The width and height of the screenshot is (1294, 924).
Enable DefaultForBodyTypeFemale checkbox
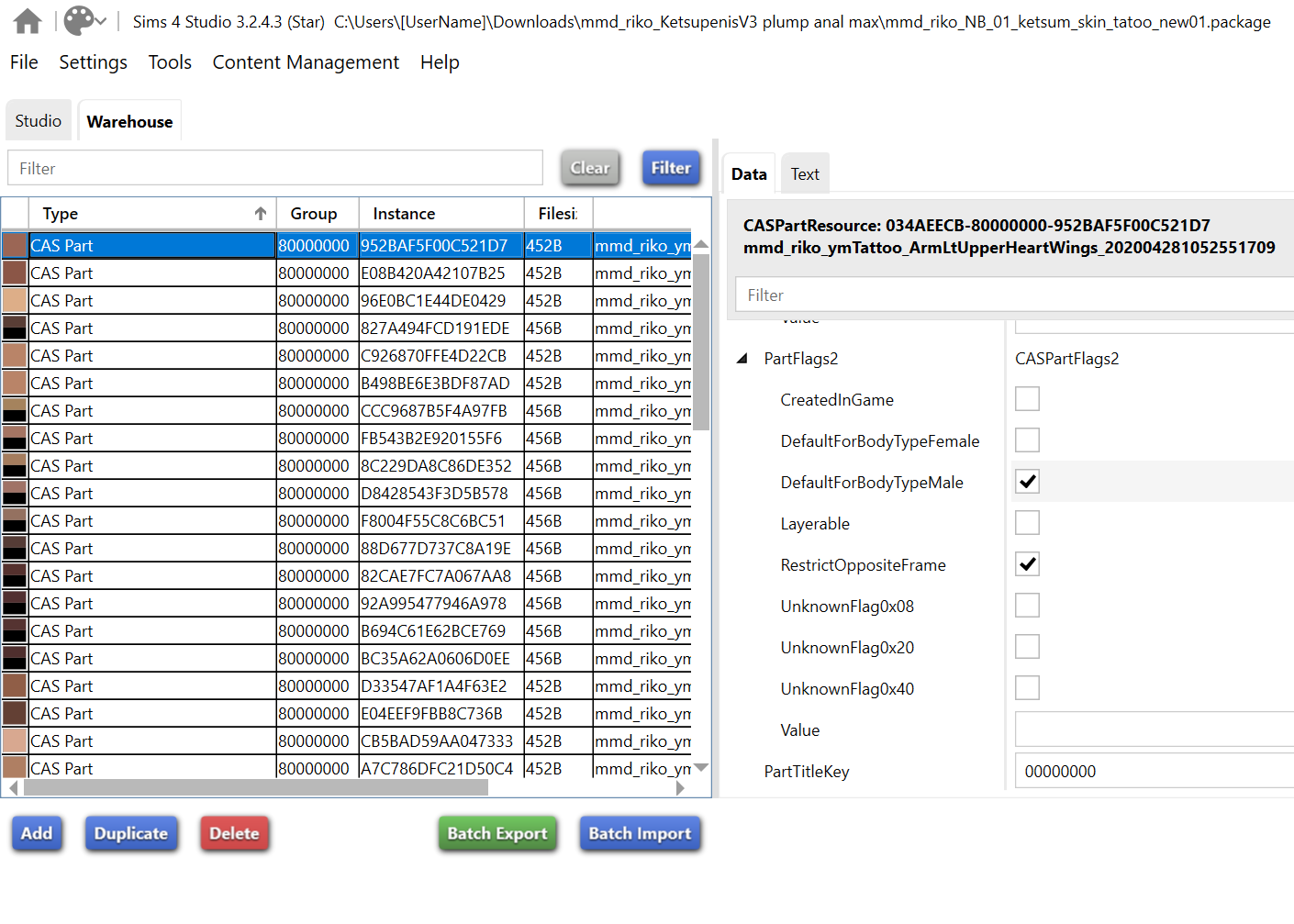point(1028,440)
